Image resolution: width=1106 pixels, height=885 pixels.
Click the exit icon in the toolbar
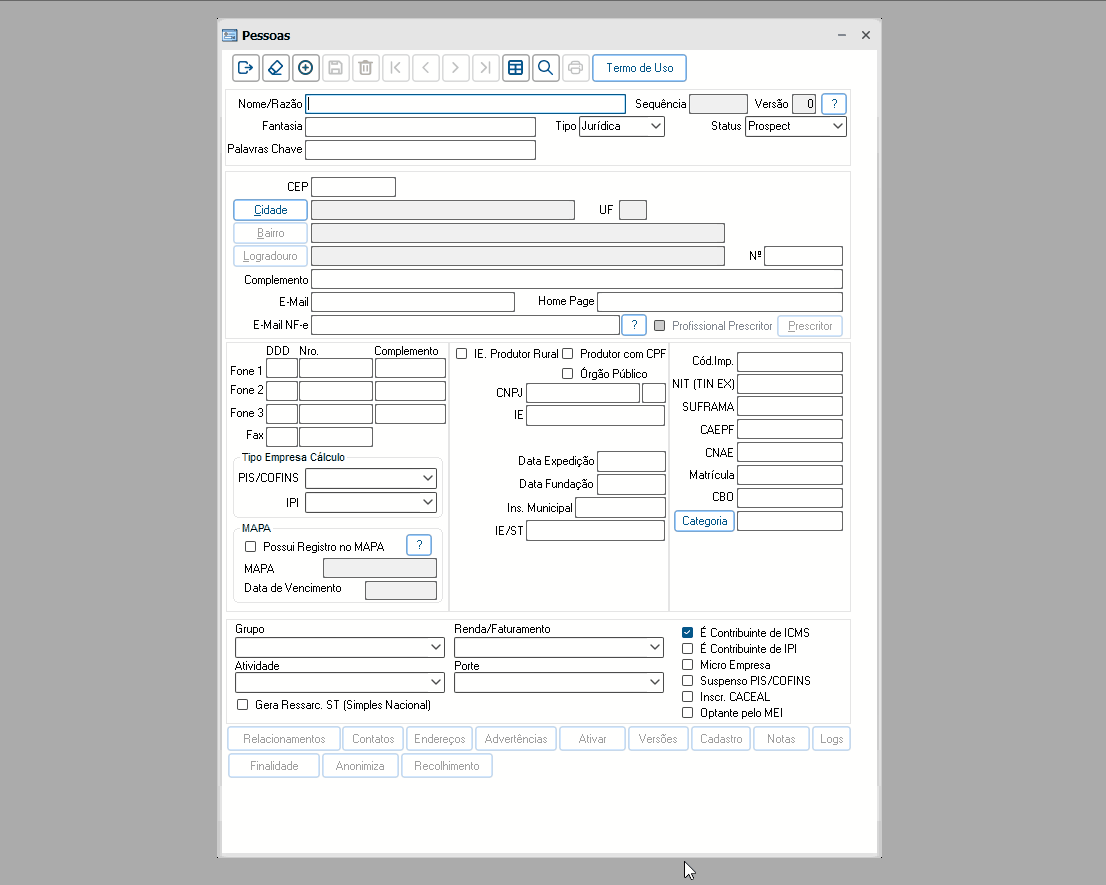point(245,68)
